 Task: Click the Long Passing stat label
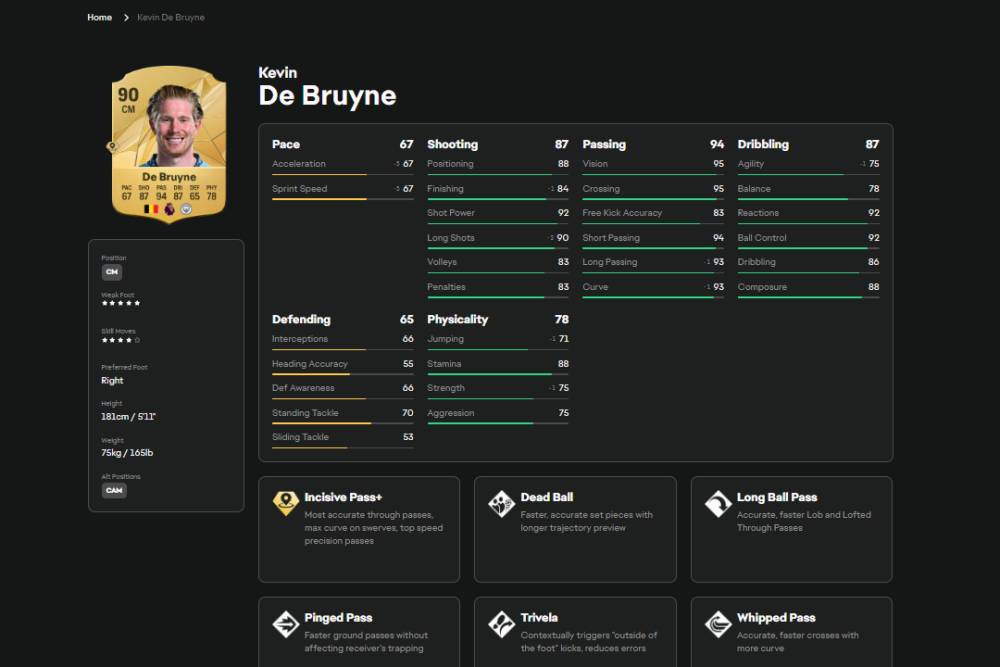coord(610,262)
